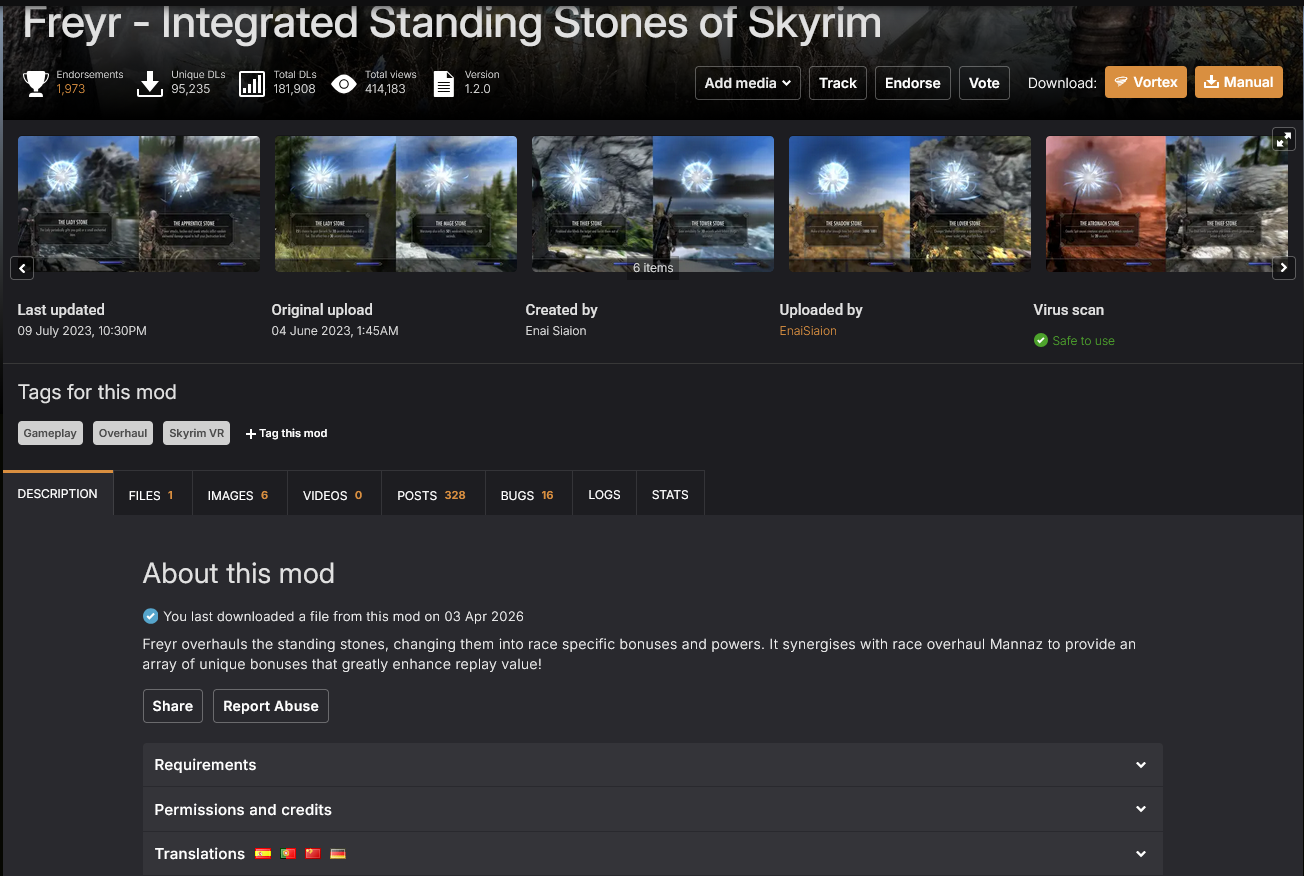Click the last-downloaded notice dated 03 Apr 2026
Image resolution: width=1304 pixels, height=876 pixels.
click(x=344, y=616)
